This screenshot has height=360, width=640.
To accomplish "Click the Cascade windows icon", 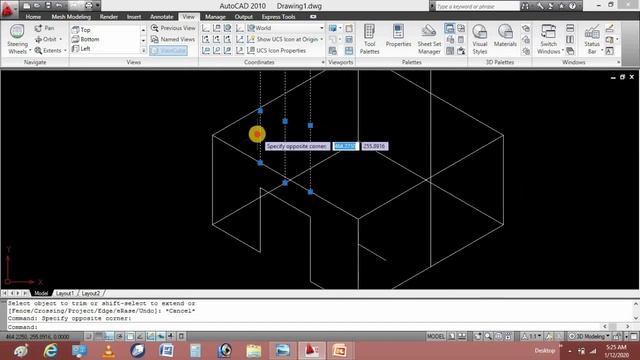I will [570, 51].
